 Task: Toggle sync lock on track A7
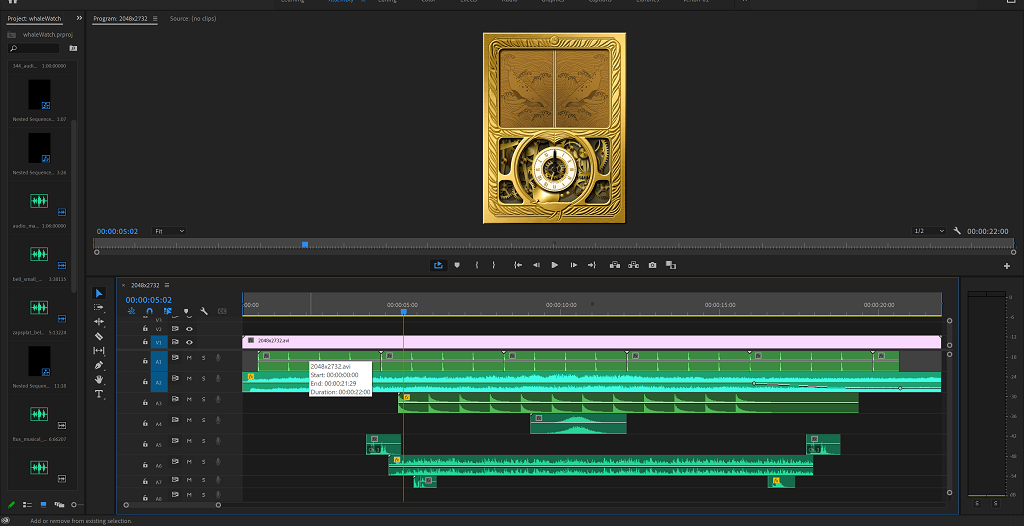tap(175, 482)
